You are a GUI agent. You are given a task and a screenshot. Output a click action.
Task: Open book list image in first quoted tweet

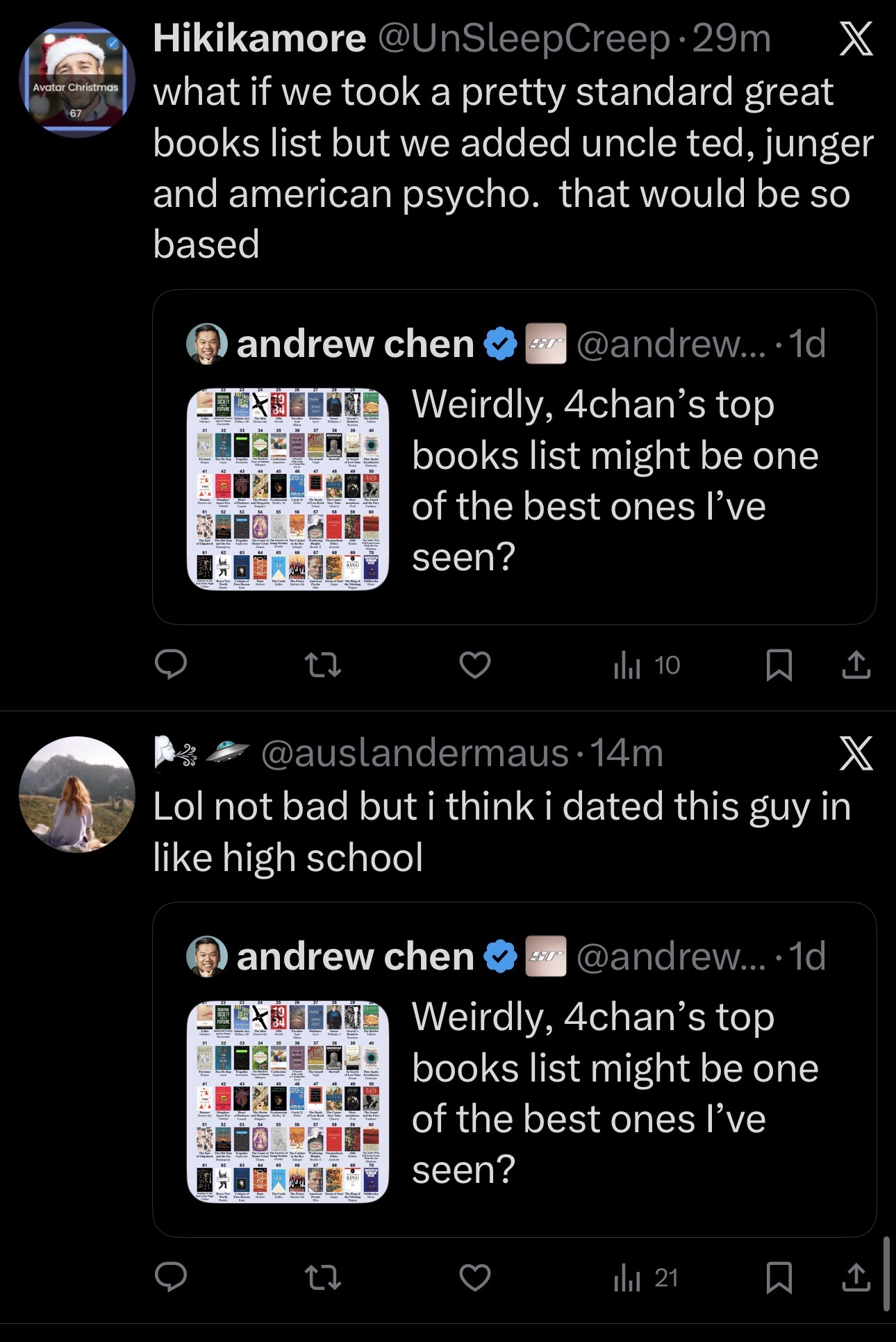point(288,489)
